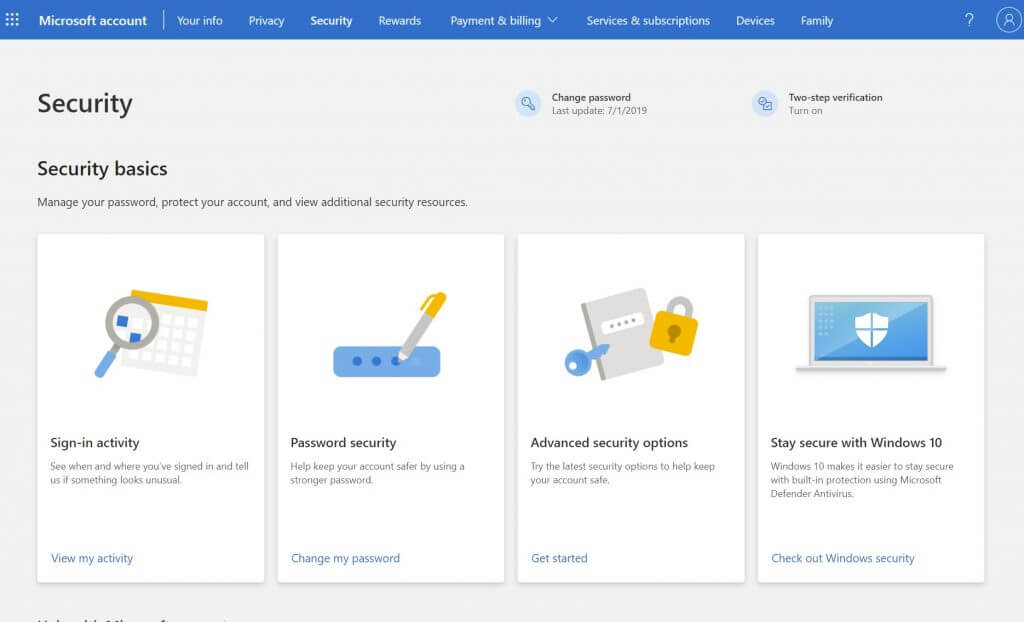
Task: Click the 'See when and where you've signed in' text
Action: pyautogui.click(x=149, y=473)
